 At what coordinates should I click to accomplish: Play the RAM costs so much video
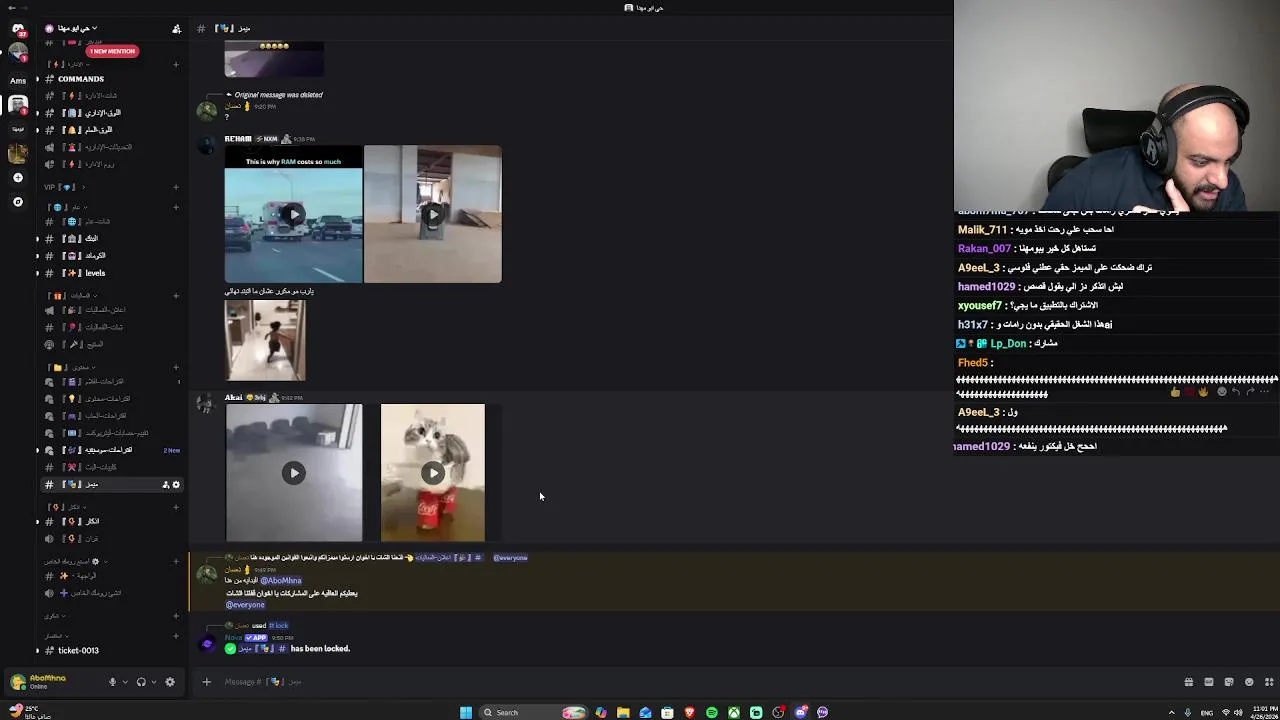[x=293, y=214]
